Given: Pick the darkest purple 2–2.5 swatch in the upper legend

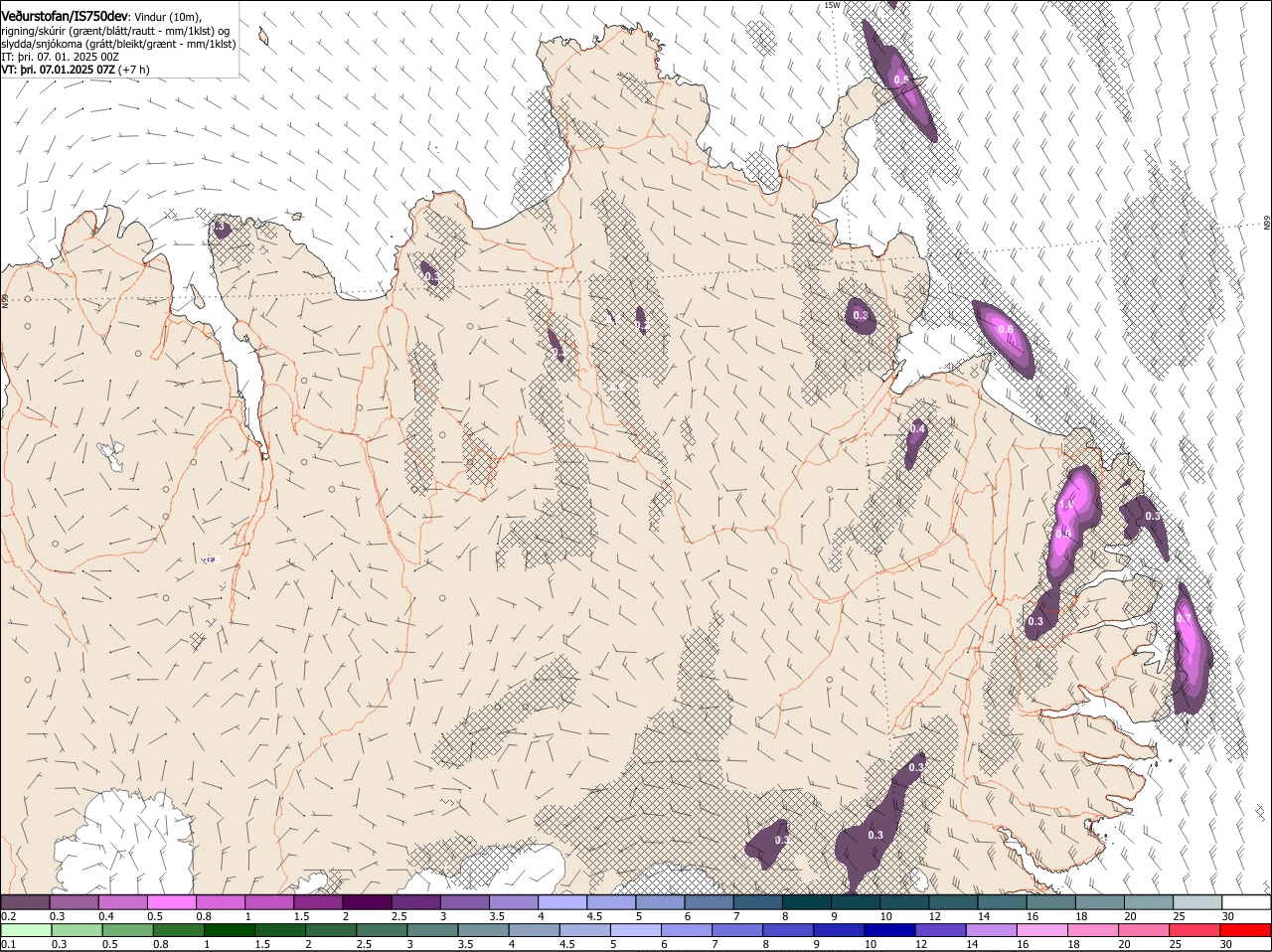Looking at the screenshot, I should pyautogui.click(x=367, y=902).
